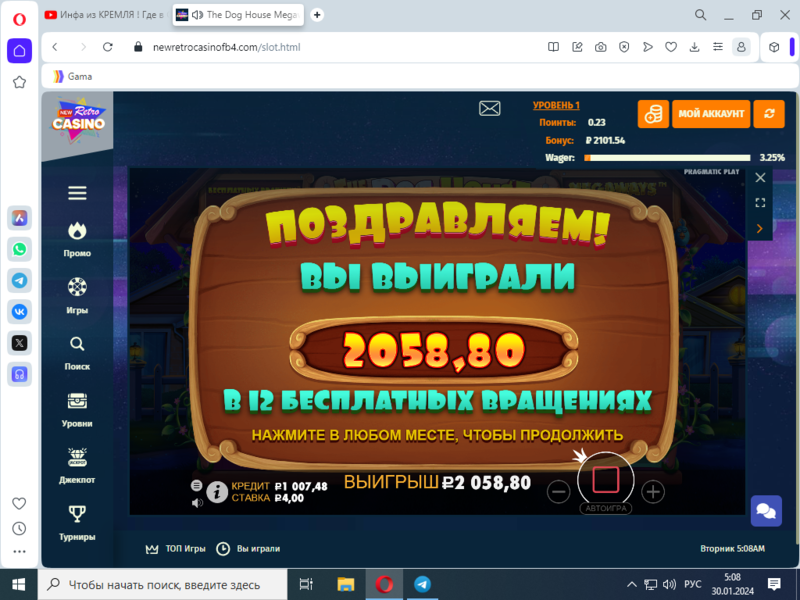Open the coins deposit icon beside Мой Аккаунт
The image size is (800, 600).
[654, 114]
